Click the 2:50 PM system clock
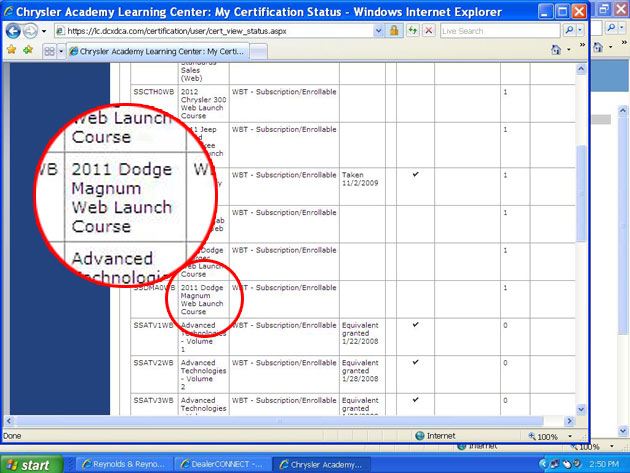Image resolution: width=630 pixels, height=473 pixels. coord(604,464)
